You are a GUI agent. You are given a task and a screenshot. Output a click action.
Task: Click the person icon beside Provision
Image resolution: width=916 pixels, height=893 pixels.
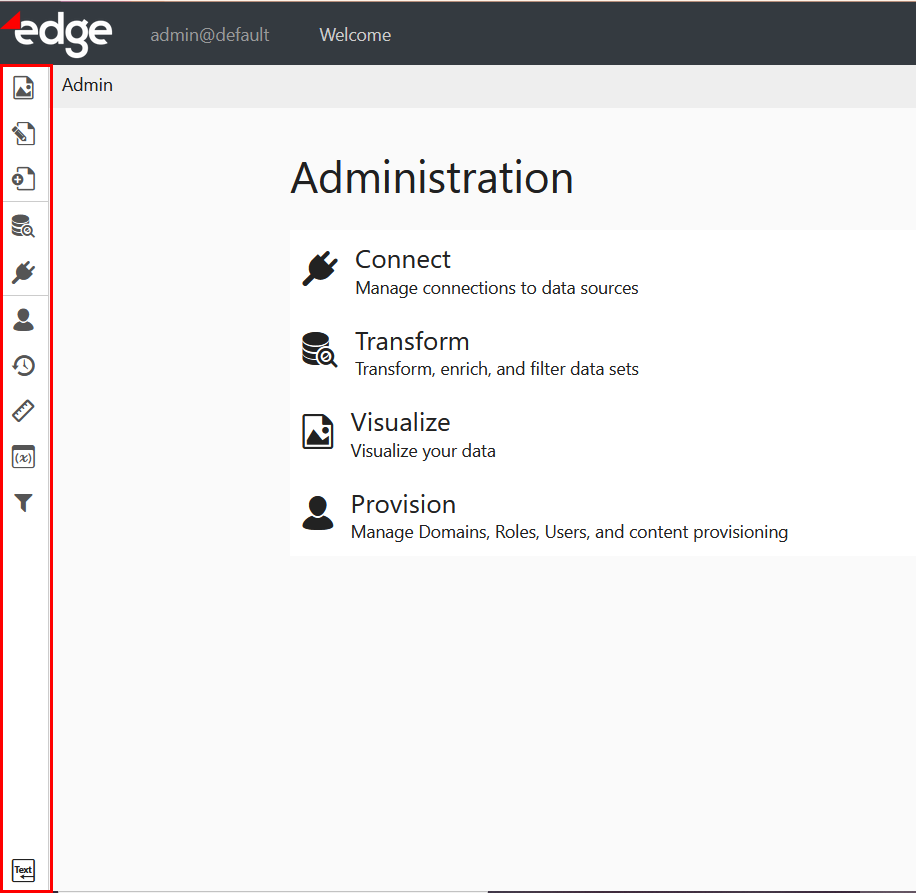click(318, 512)
